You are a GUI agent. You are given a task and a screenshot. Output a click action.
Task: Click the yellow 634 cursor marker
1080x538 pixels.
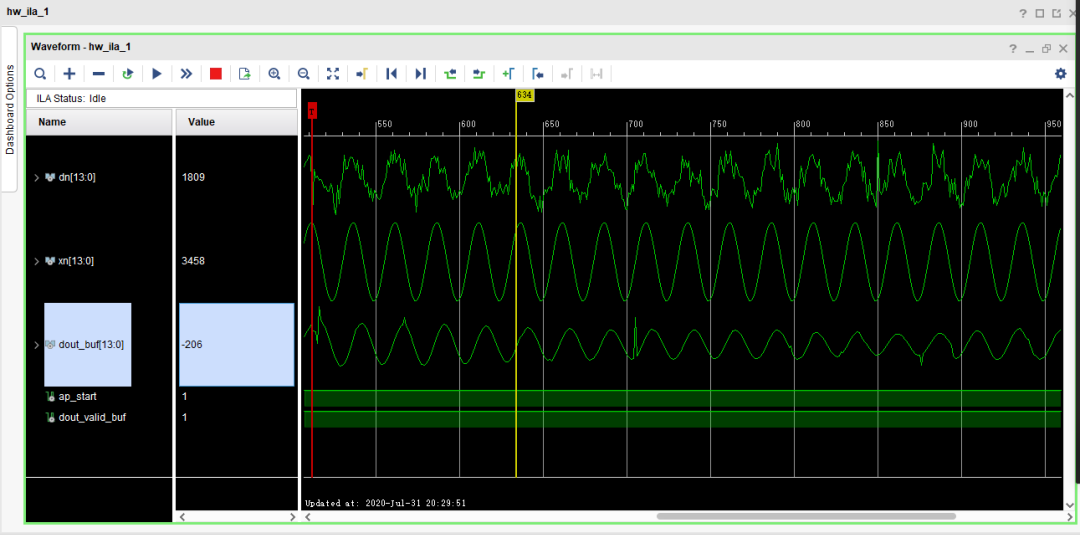tap(524, 95)
